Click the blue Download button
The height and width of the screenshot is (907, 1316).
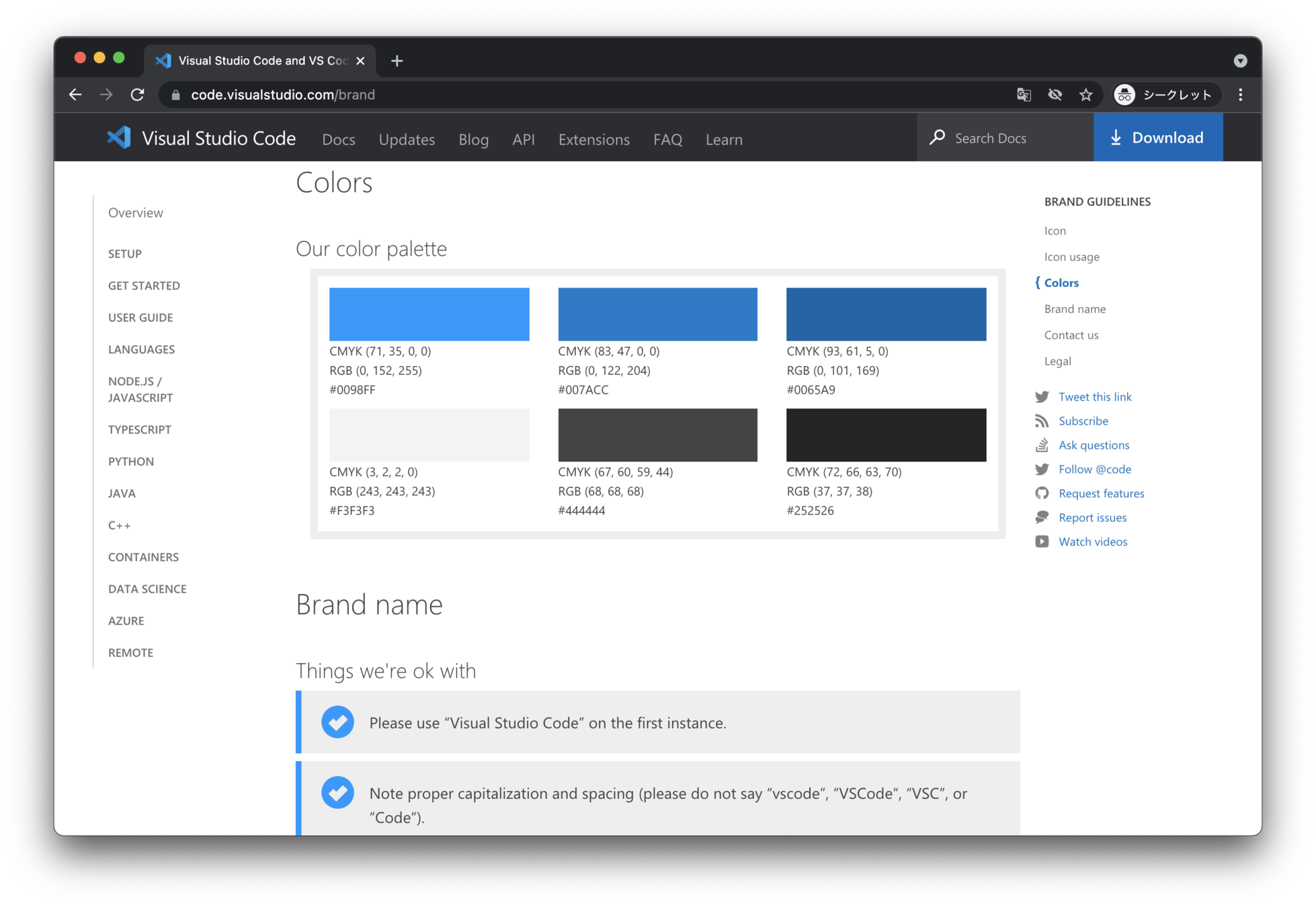(x=1157, y=138)
